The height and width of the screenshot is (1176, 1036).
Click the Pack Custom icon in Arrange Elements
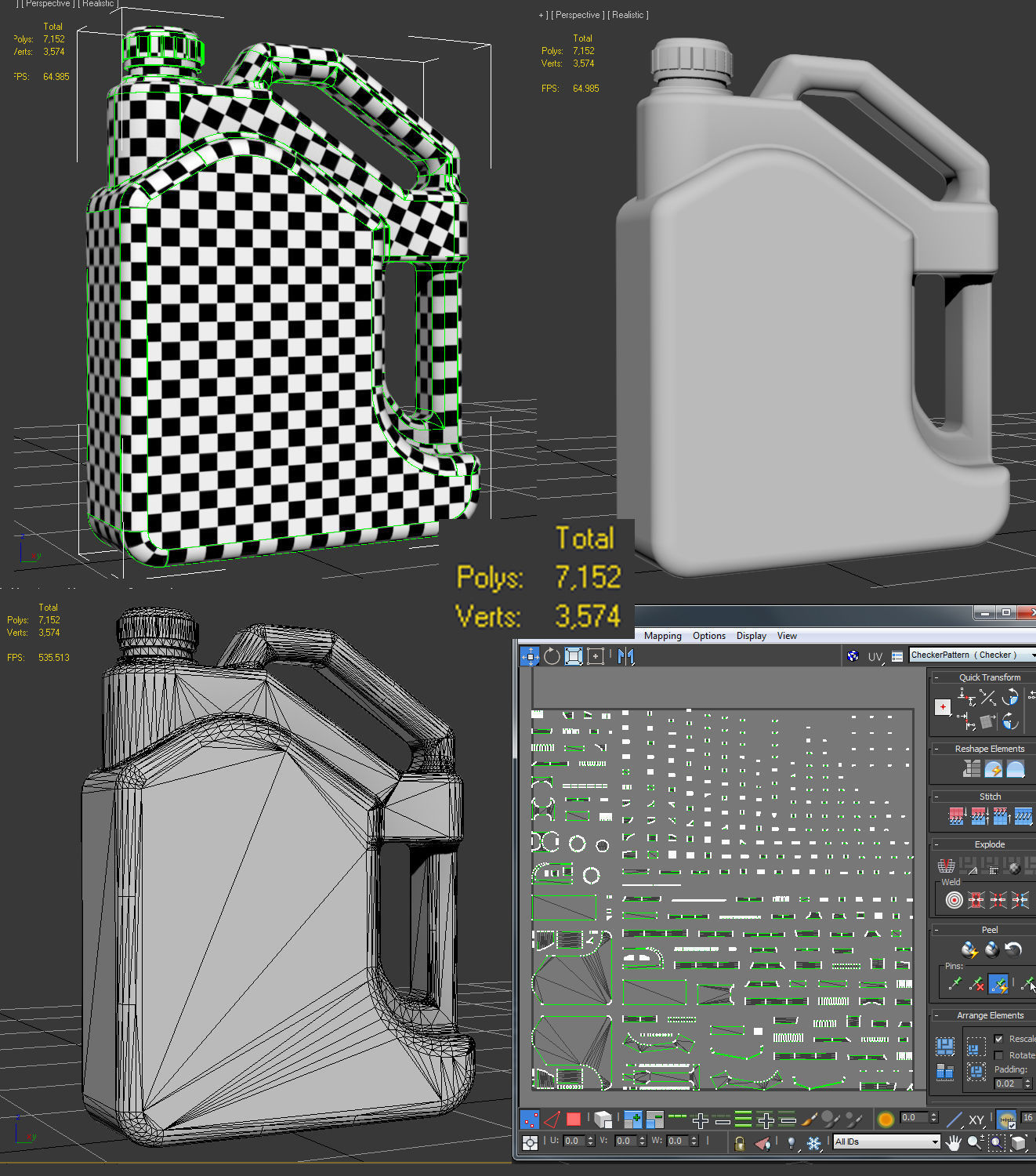click(945, 1047)
